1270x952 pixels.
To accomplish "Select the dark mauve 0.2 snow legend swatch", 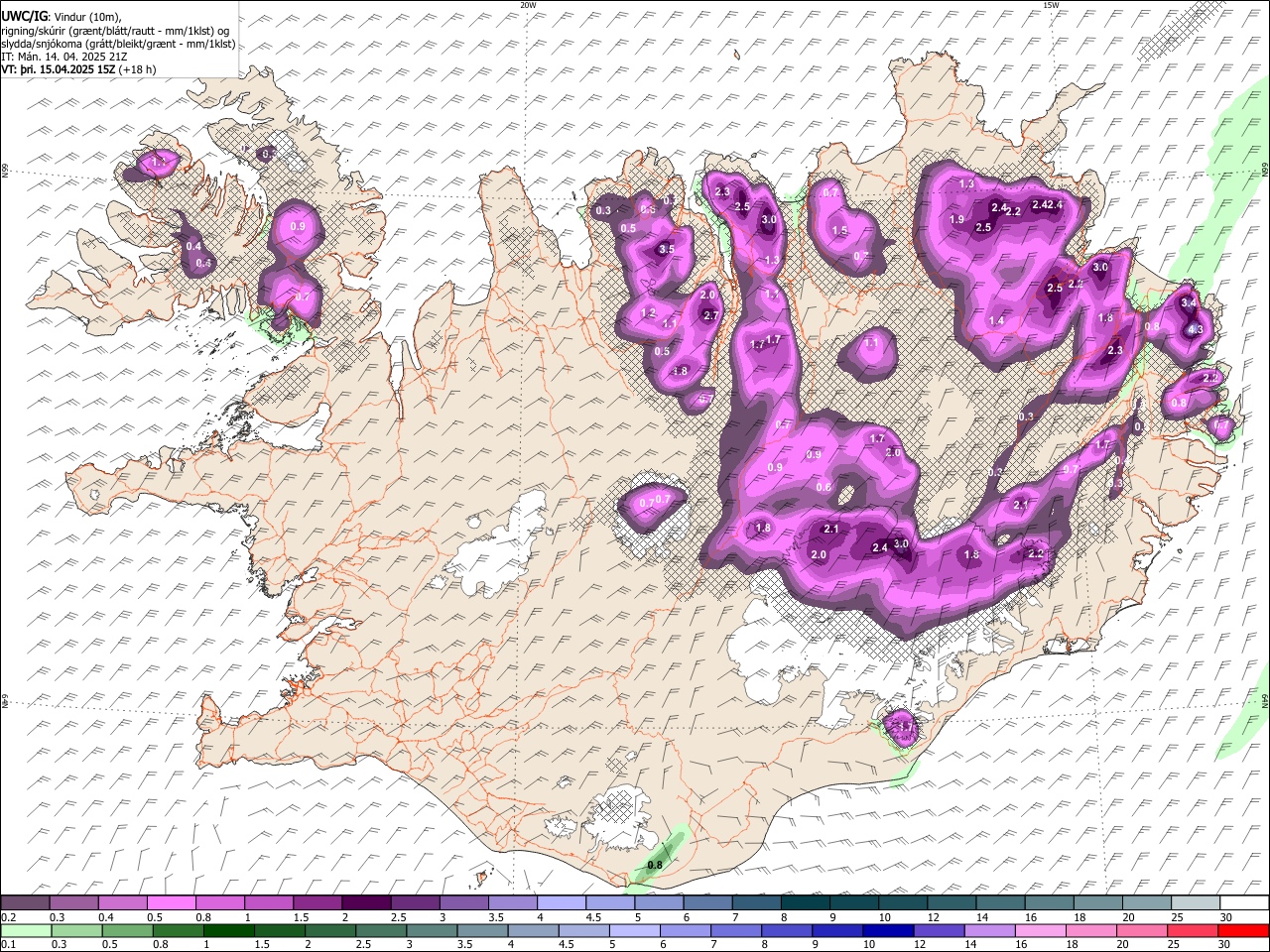I will [x=25, y=903].
